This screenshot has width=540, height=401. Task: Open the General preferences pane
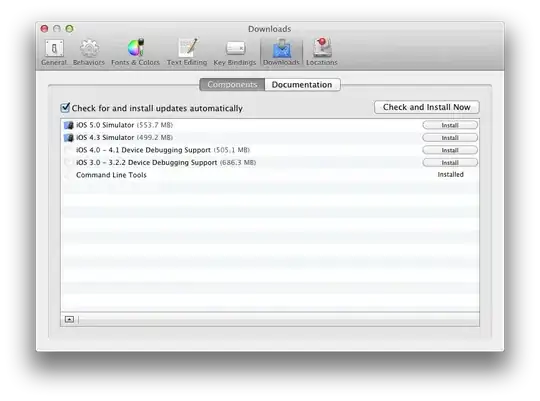54,52
